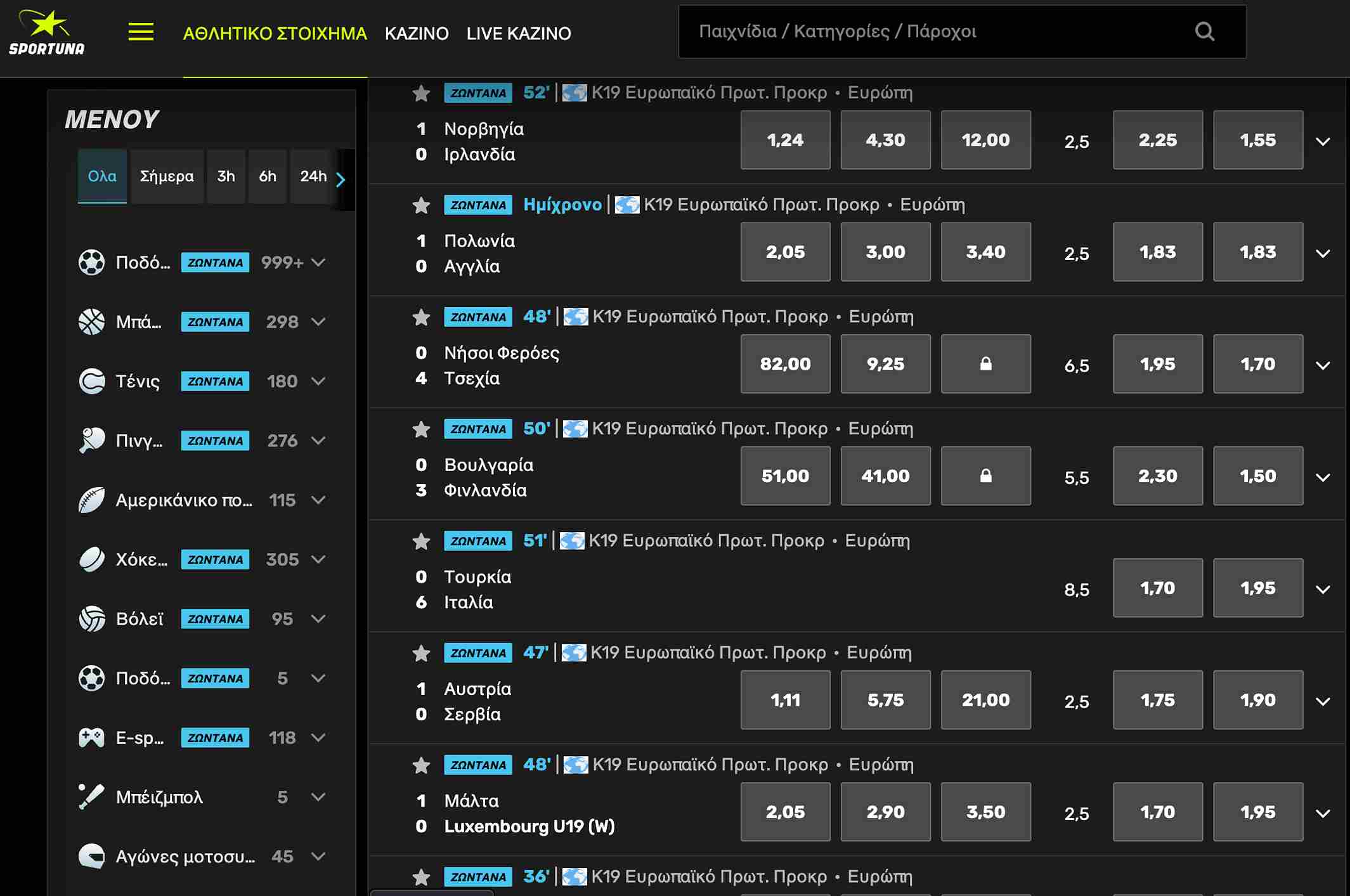Image resolution: width=1350 pixels, height=896 pixels.
Task: Select the tennis sport icon
Action: click(92, 381)
